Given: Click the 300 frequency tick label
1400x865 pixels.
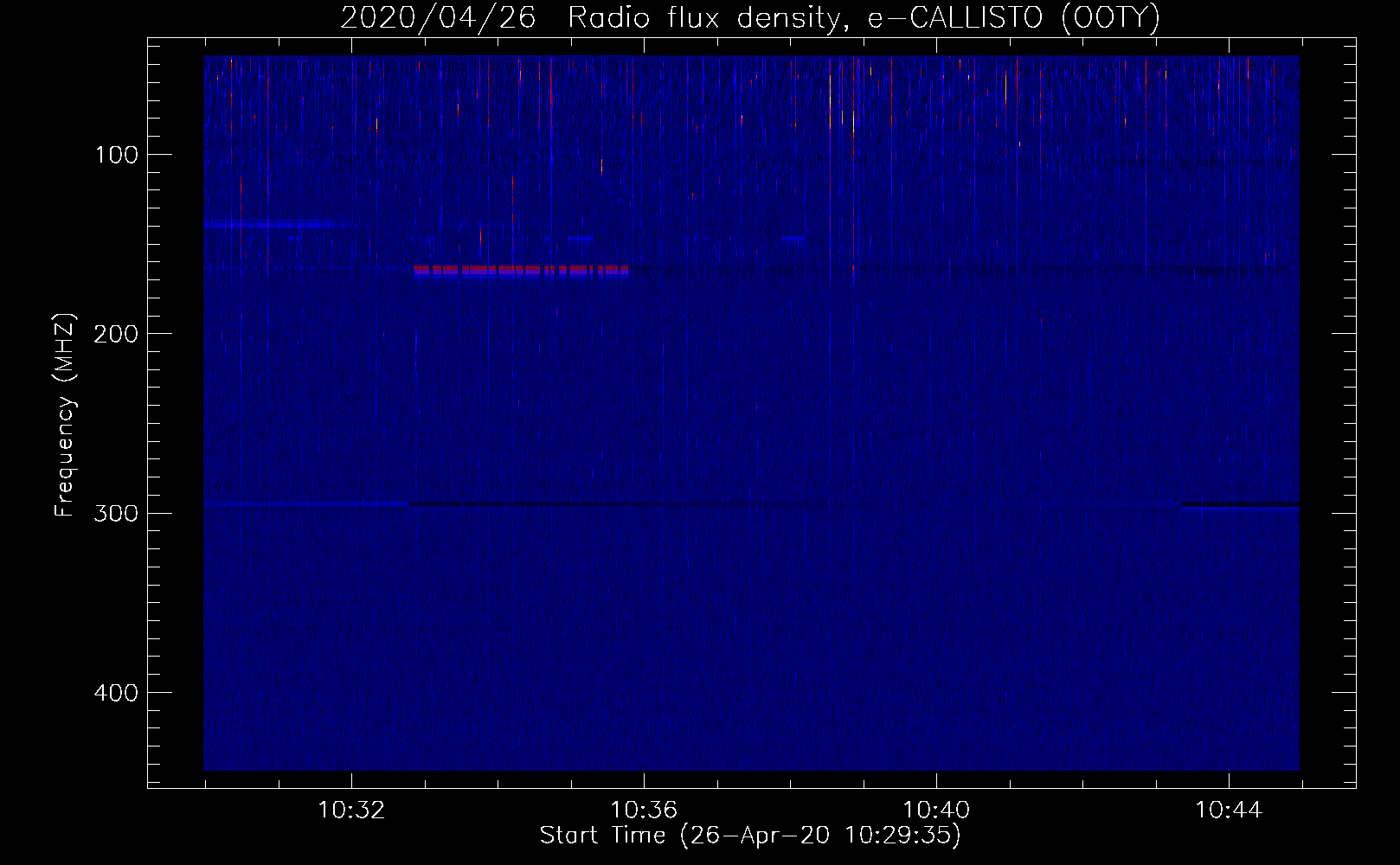Looking at the screenshot, I should (116, 513).
